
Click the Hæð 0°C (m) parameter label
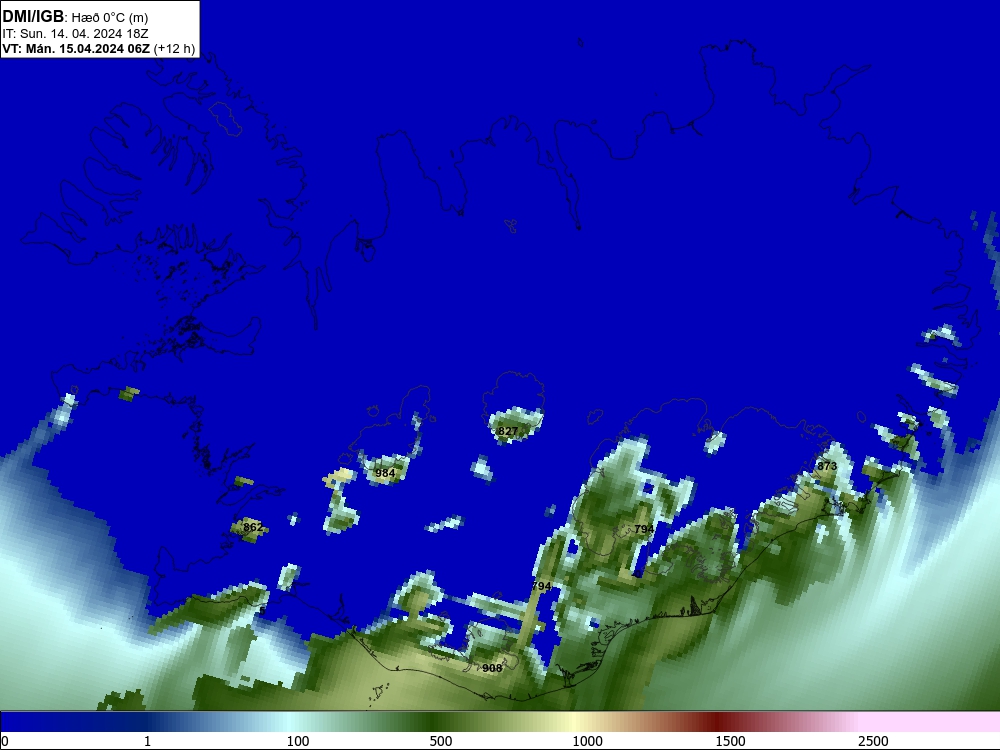coord(110,18)
